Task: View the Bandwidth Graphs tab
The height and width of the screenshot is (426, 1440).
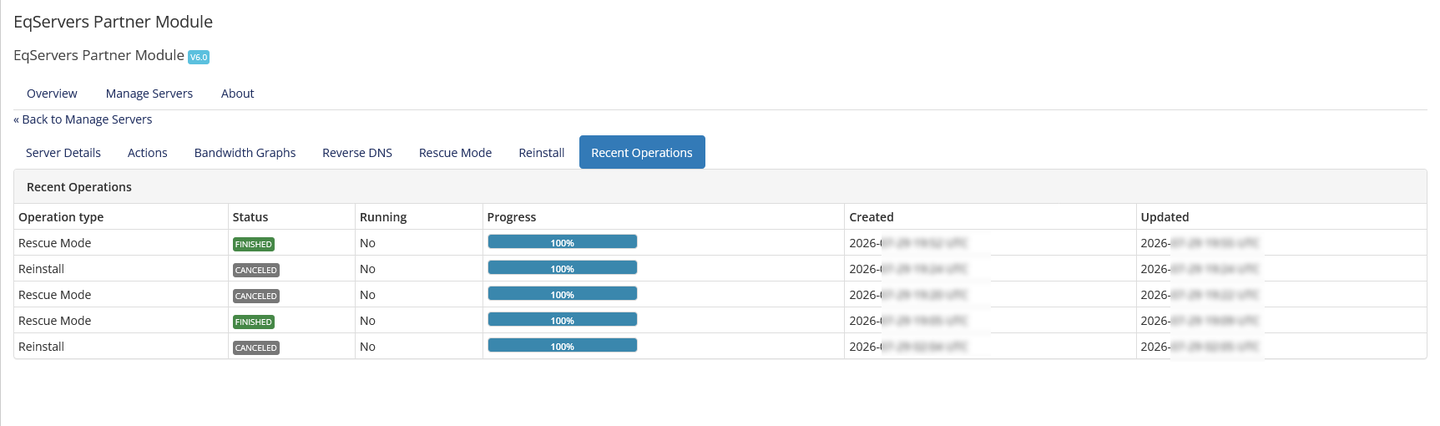Action: [x=245, y=153]
